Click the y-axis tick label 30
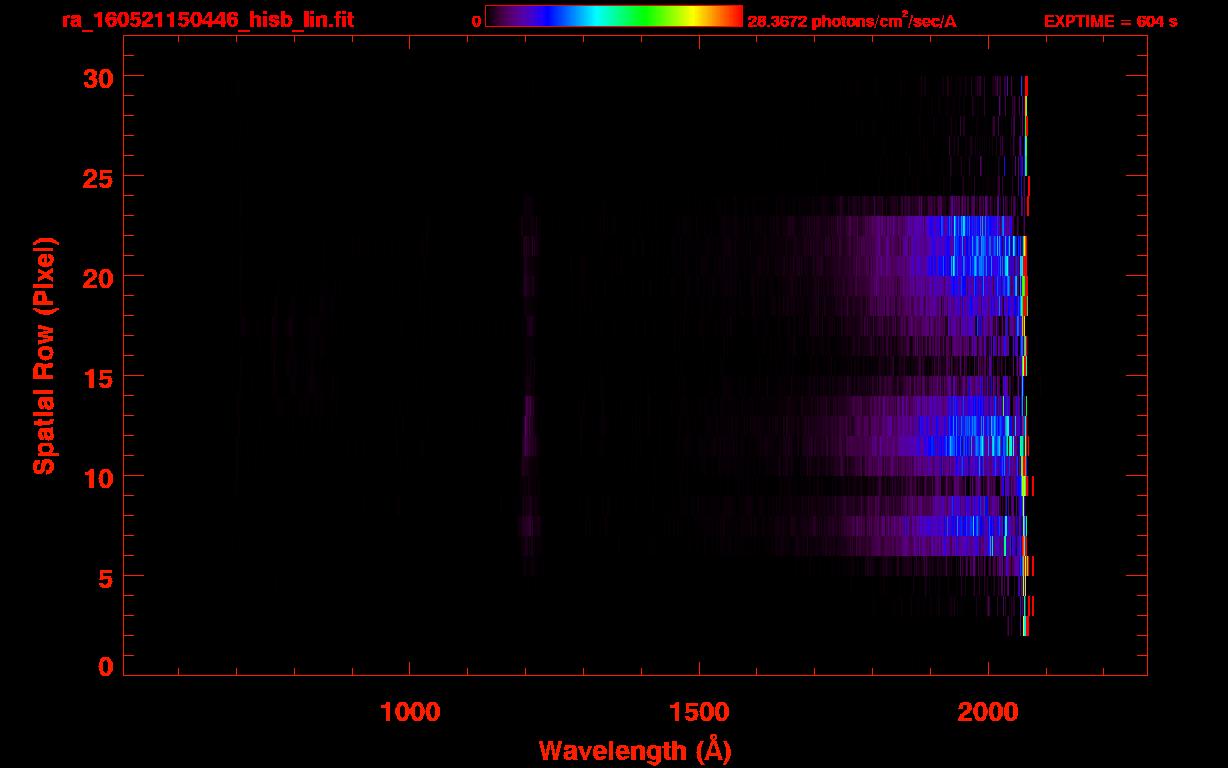 [x=98, y=77]
